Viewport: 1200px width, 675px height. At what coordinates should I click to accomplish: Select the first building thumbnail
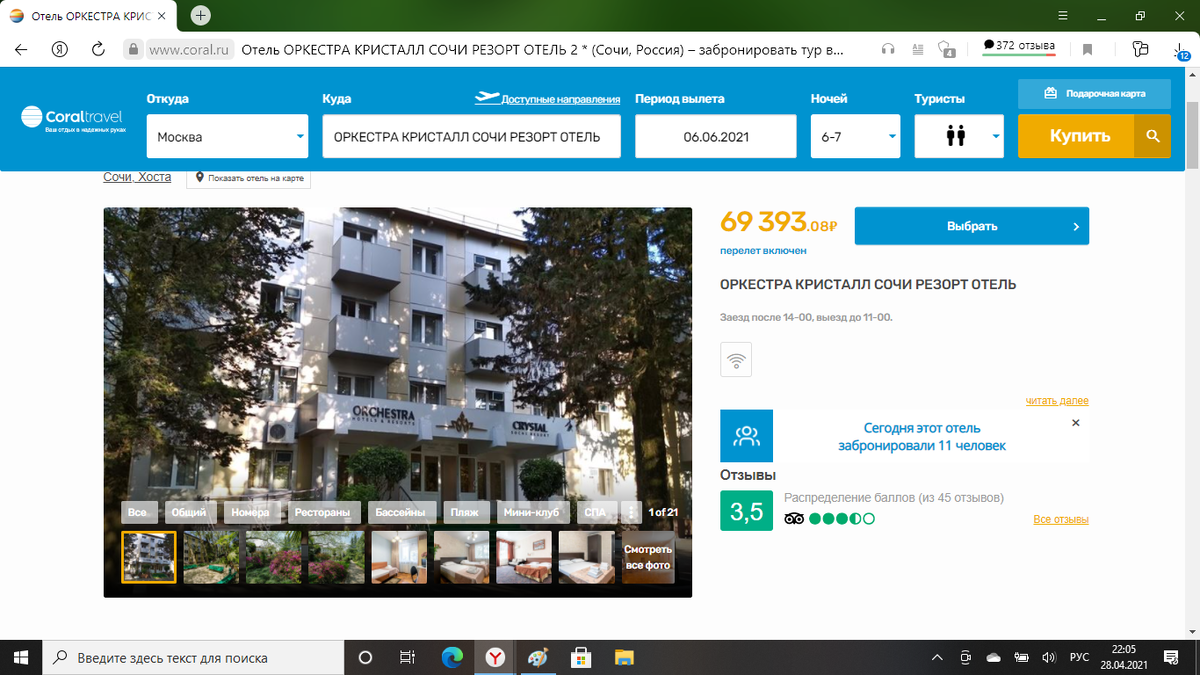point(149,557)
